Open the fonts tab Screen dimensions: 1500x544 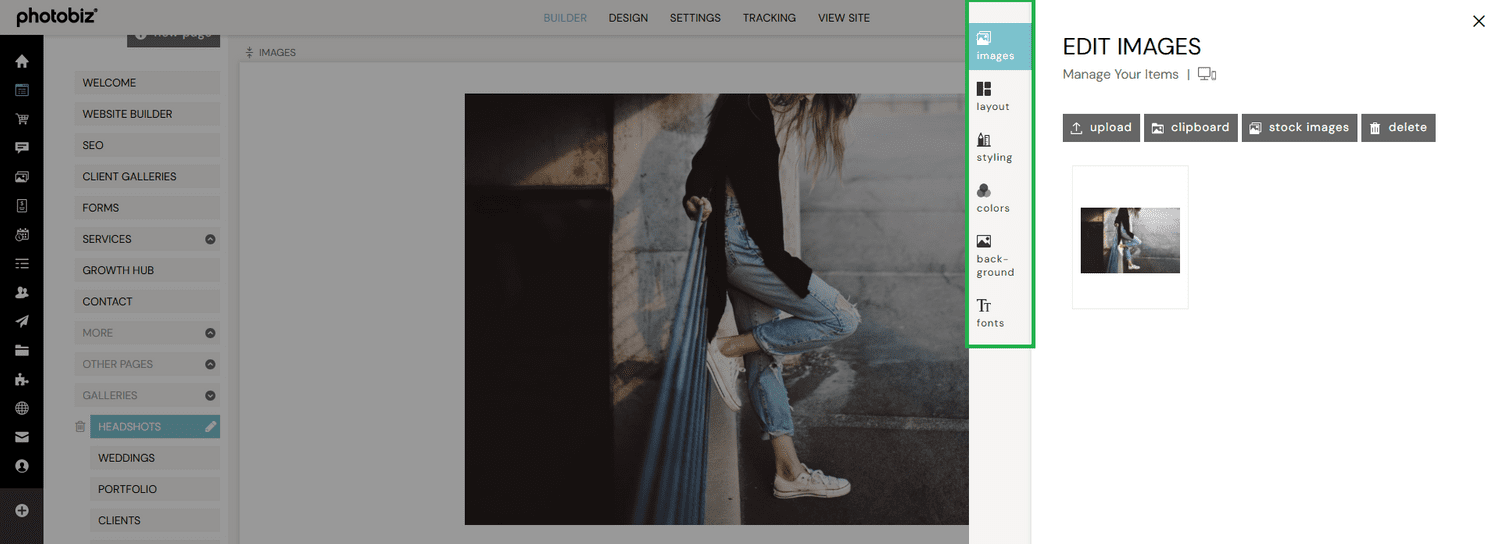tap(990, 313)
